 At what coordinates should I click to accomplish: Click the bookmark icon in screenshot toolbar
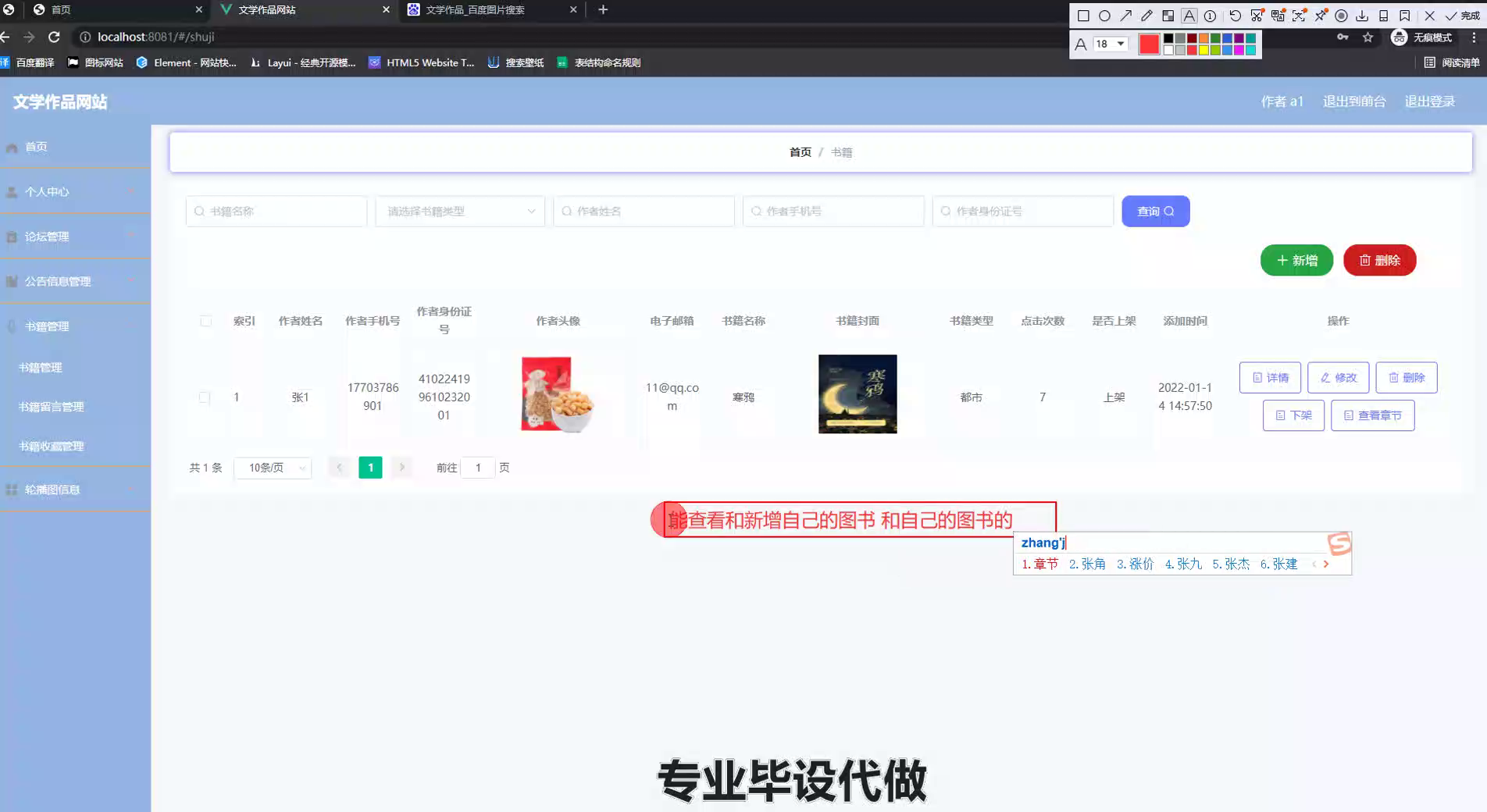coord(1404,16)
